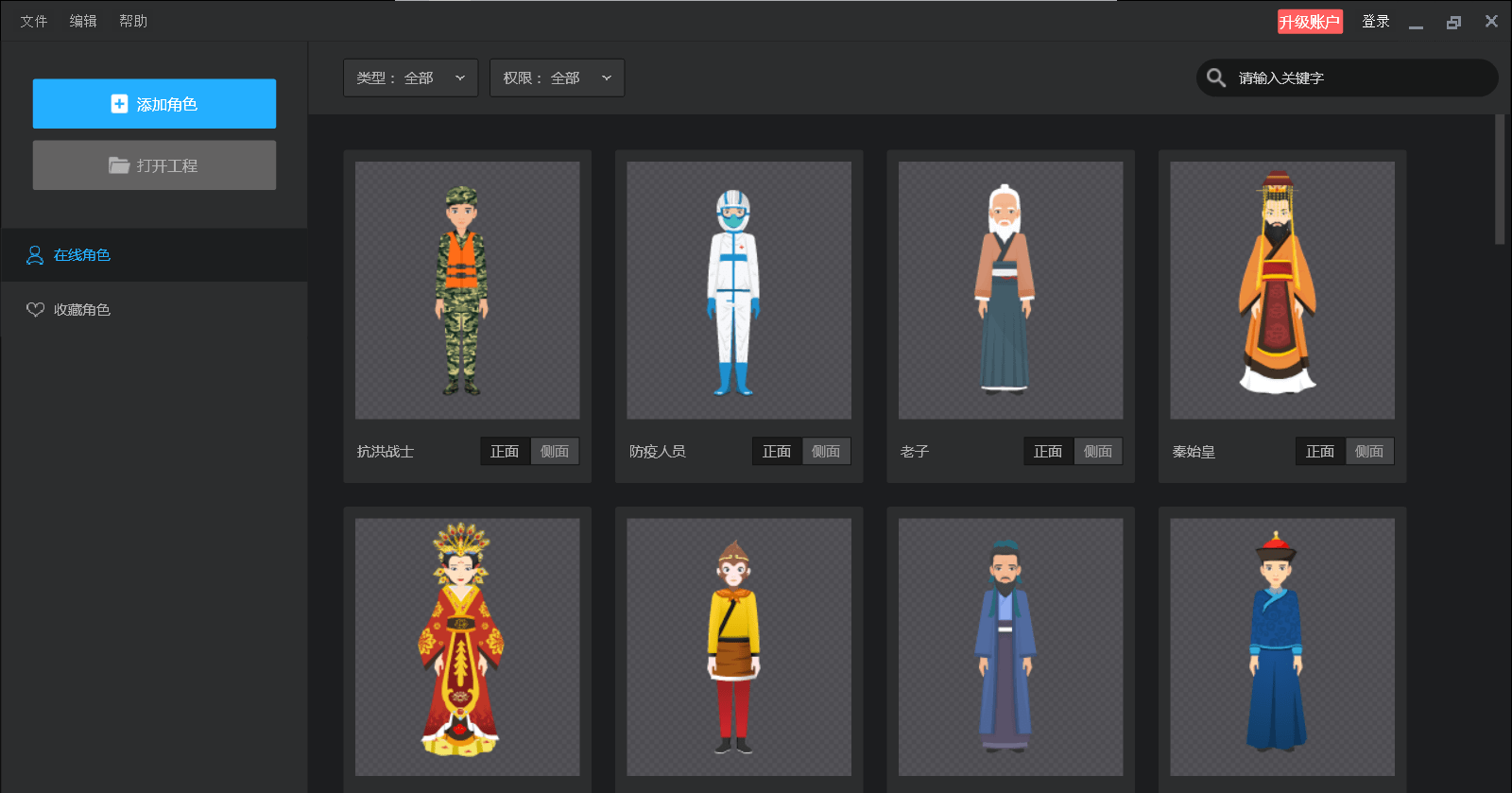The height and width of the screenshot is (793, 1512).
Task: Click the folder icon on 打开工程
Action: point(119,165)
